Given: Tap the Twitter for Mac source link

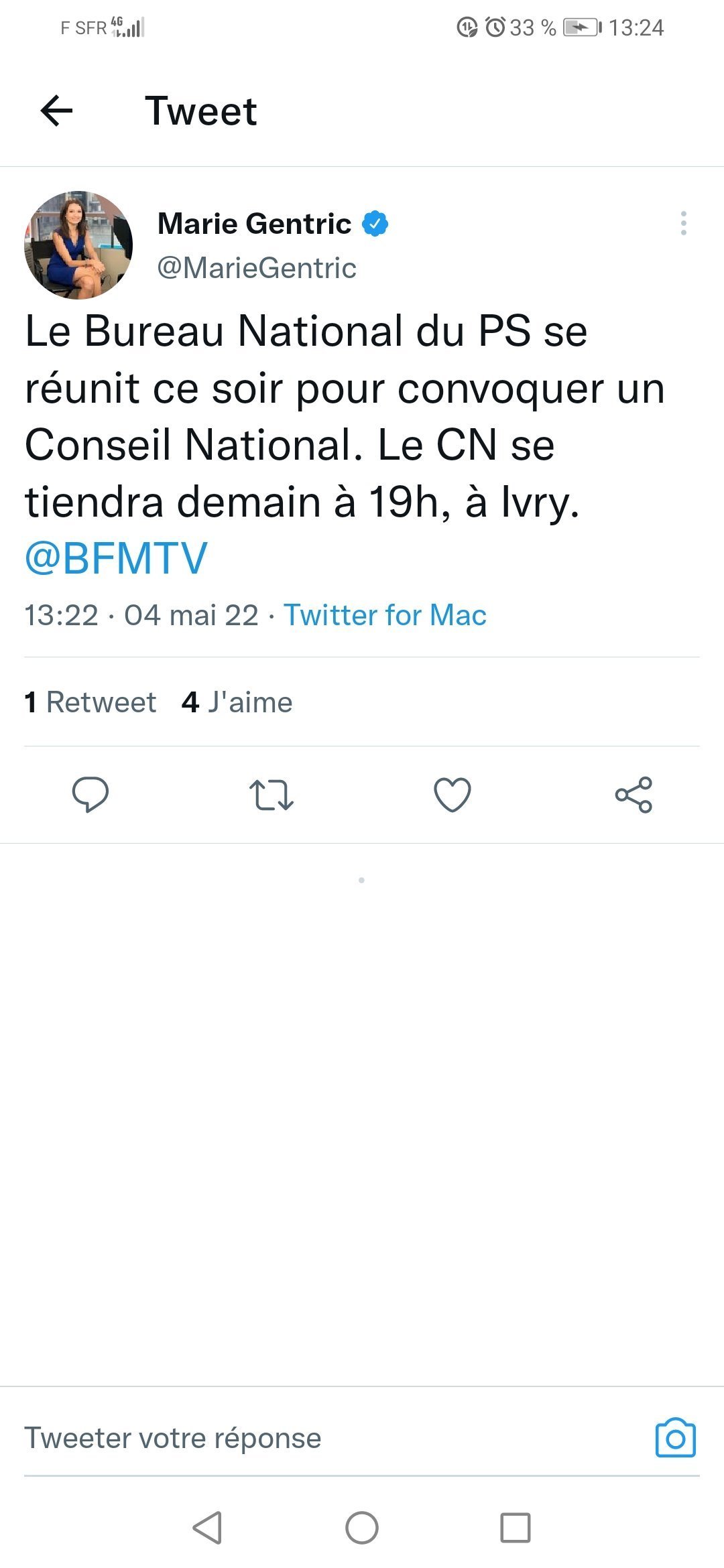Looking at the screenshot, I should 385,615.
